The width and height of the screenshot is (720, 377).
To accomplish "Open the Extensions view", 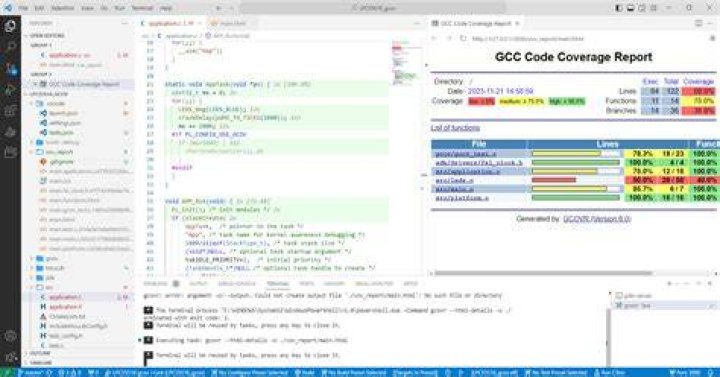I will click(10, 111).
